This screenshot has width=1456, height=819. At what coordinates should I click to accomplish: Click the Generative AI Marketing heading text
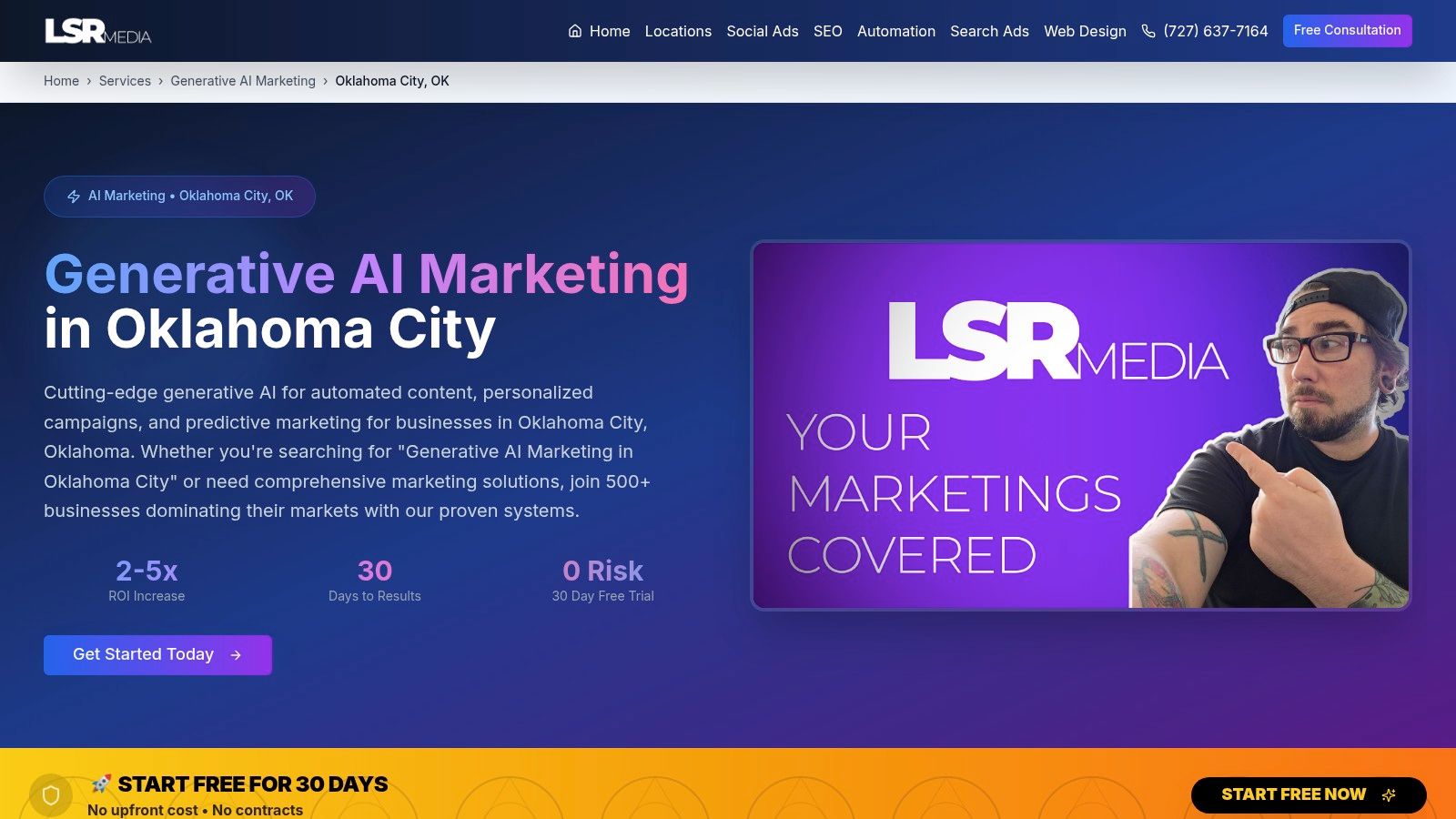point(367,274)
